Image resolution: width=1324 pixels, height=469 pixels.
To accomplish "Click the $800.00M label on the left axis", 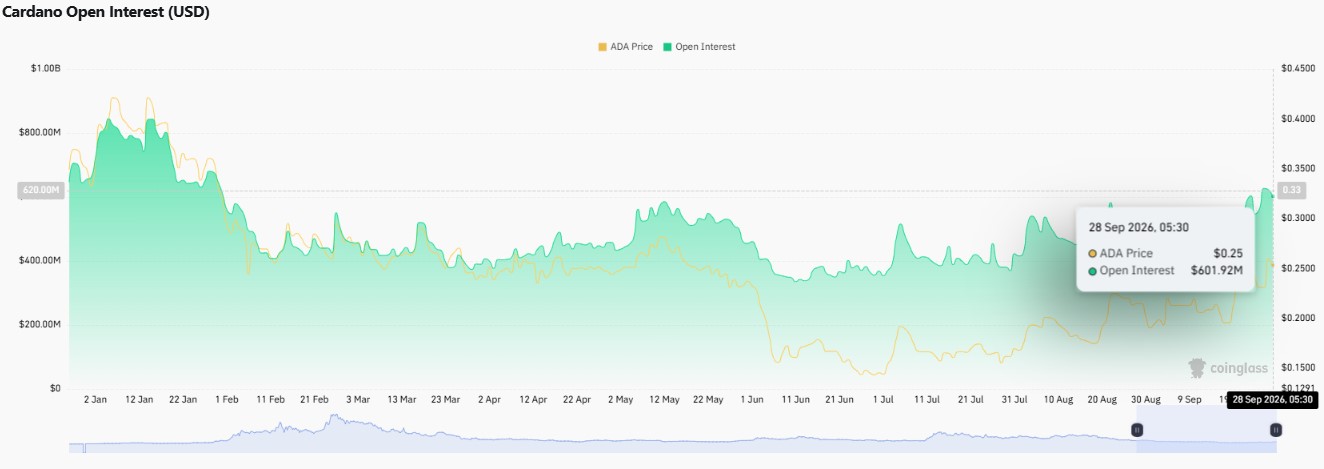I will [39, 132].
